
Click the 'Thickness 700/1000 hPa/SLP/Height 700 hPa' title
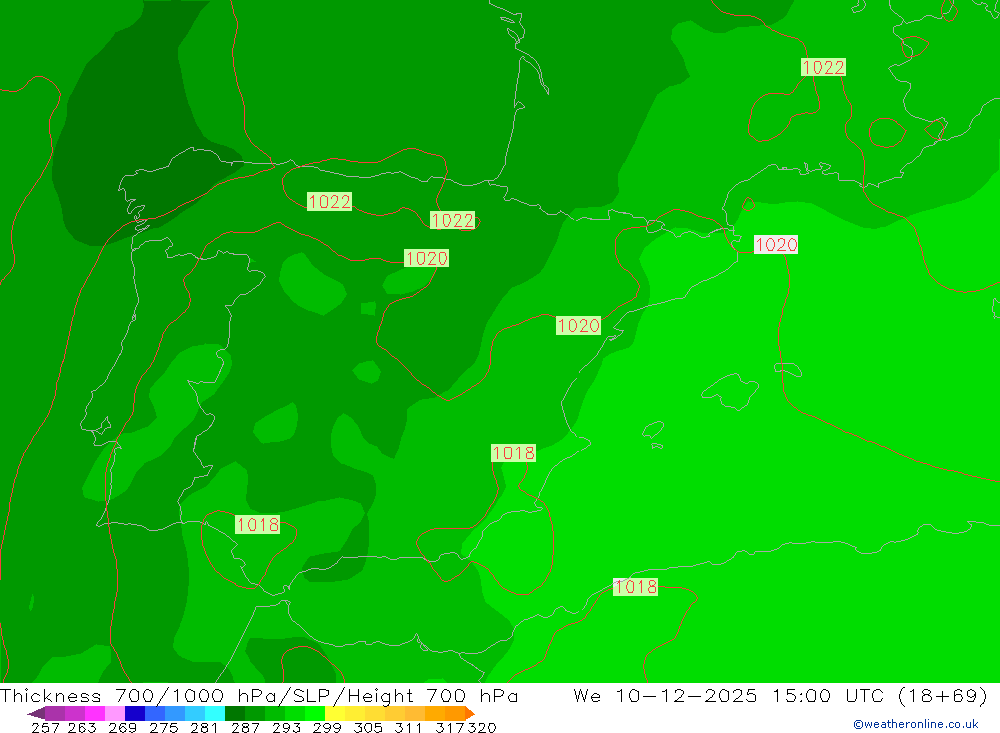point(259,695)
